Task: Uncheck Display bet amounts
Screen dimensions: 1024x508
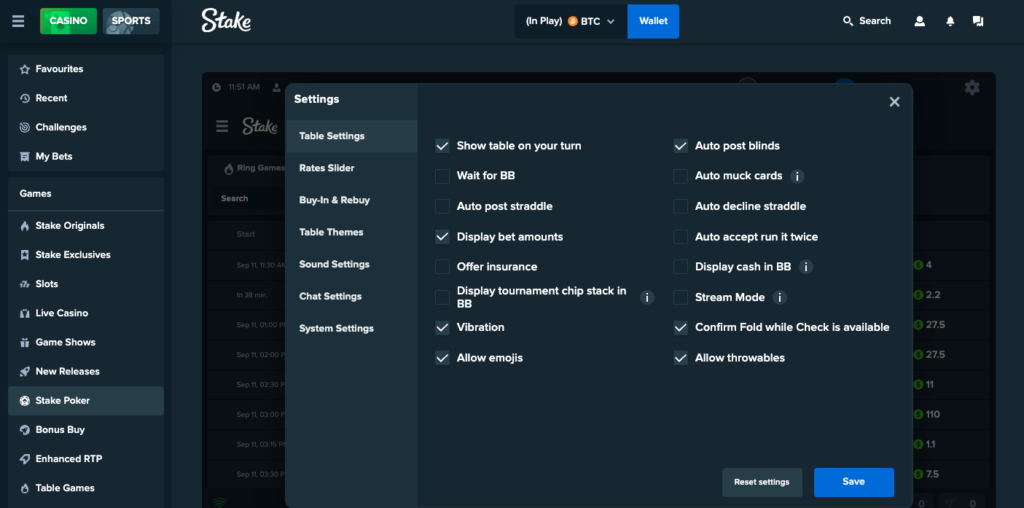Action: 442,236
